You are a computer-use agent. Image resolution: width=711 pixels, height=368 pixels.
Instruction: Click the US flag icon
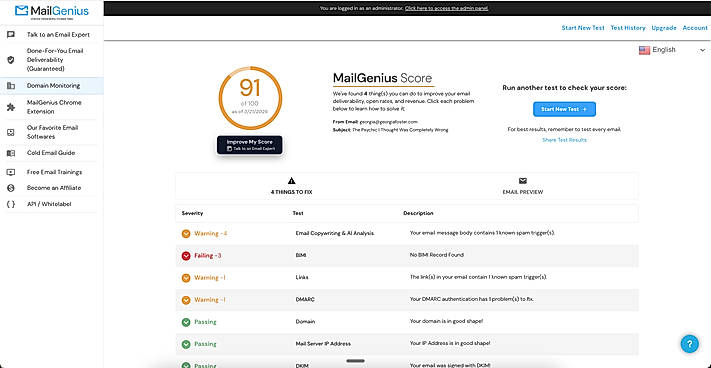(x=644, y=50)
